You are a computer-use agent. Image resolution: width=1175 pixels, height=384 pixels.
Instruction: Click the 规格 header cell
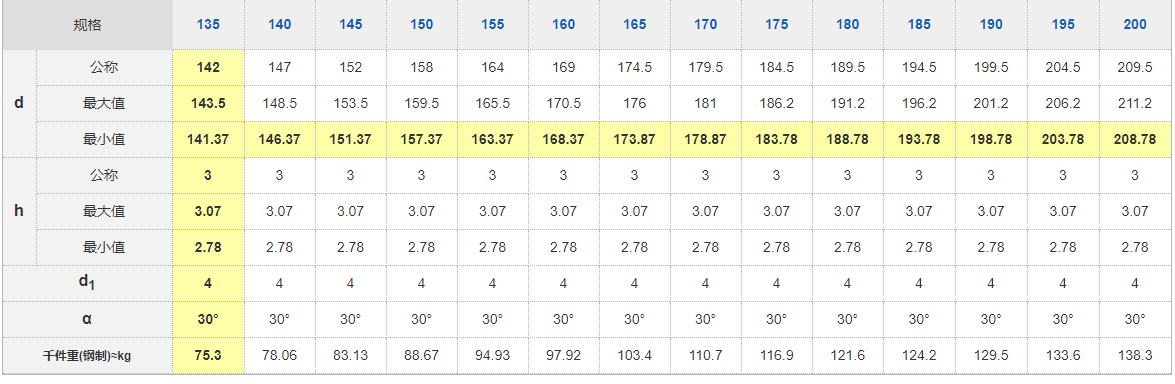[x=87, y=26]
